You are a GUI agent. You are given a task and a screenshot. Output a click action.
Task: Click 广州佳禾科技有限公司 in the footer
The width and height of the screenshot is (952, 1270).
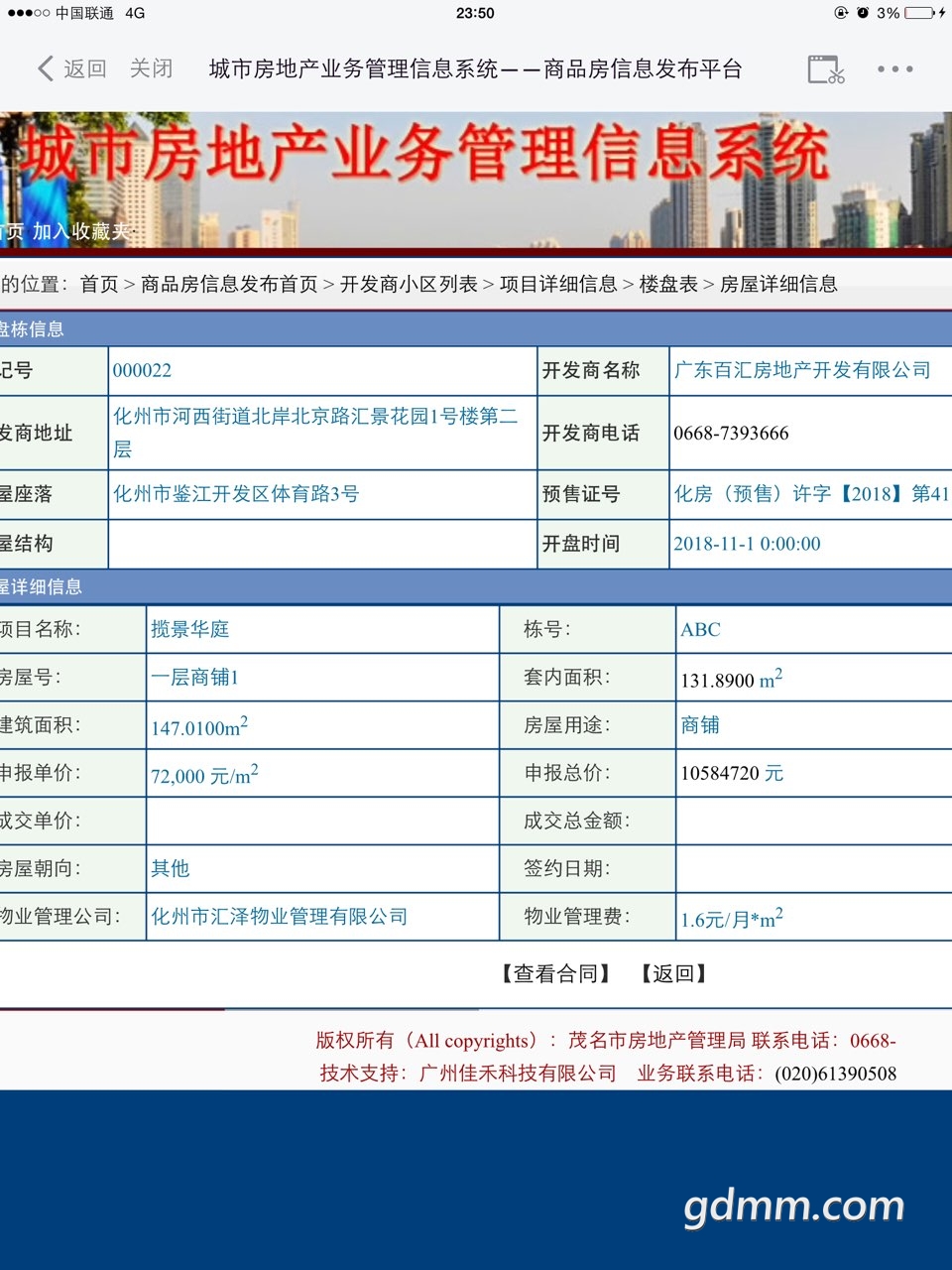tap(518, 1074)
